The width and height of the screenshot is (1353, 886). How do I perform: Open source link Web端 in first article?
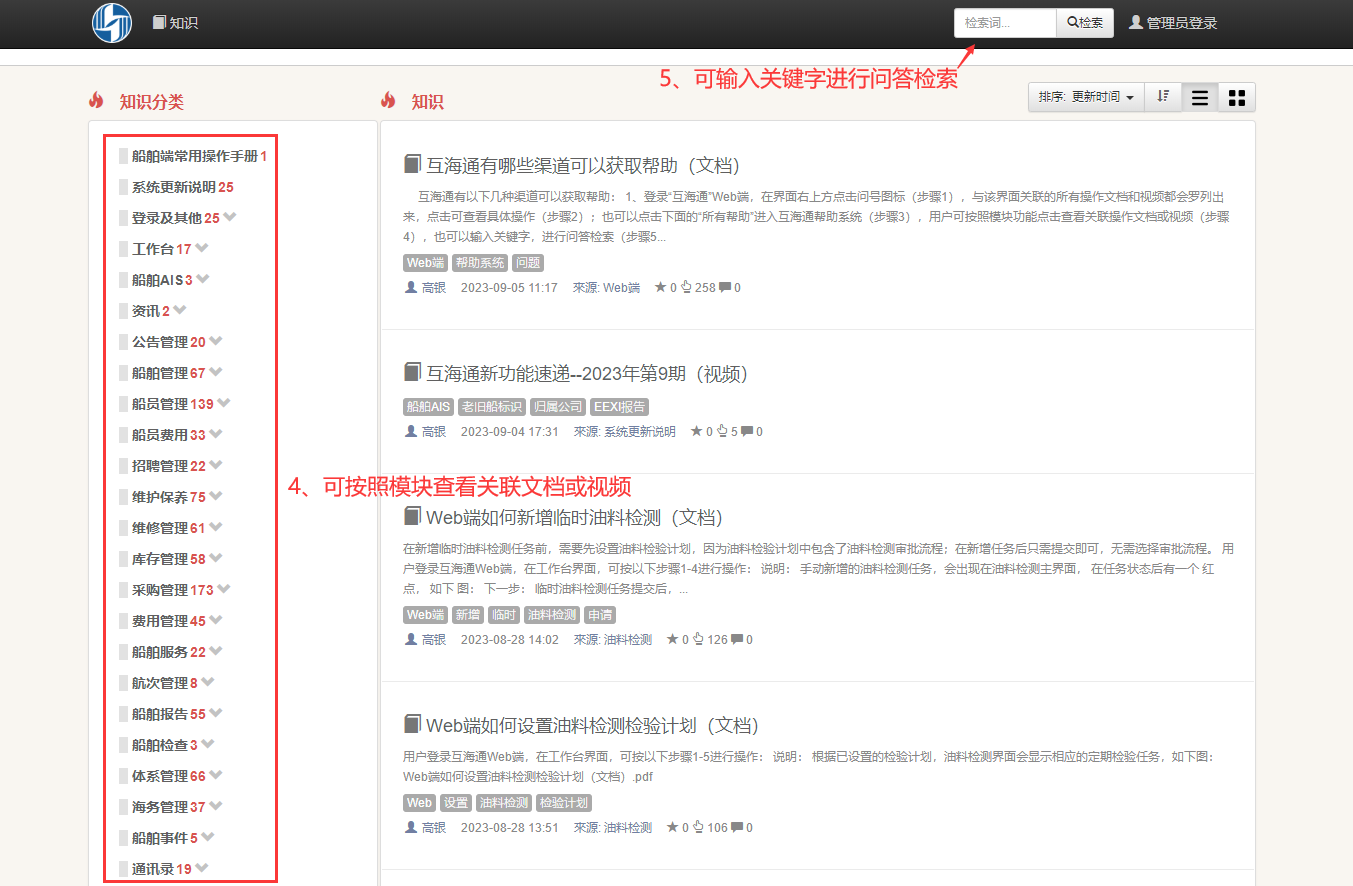point(622,288)
